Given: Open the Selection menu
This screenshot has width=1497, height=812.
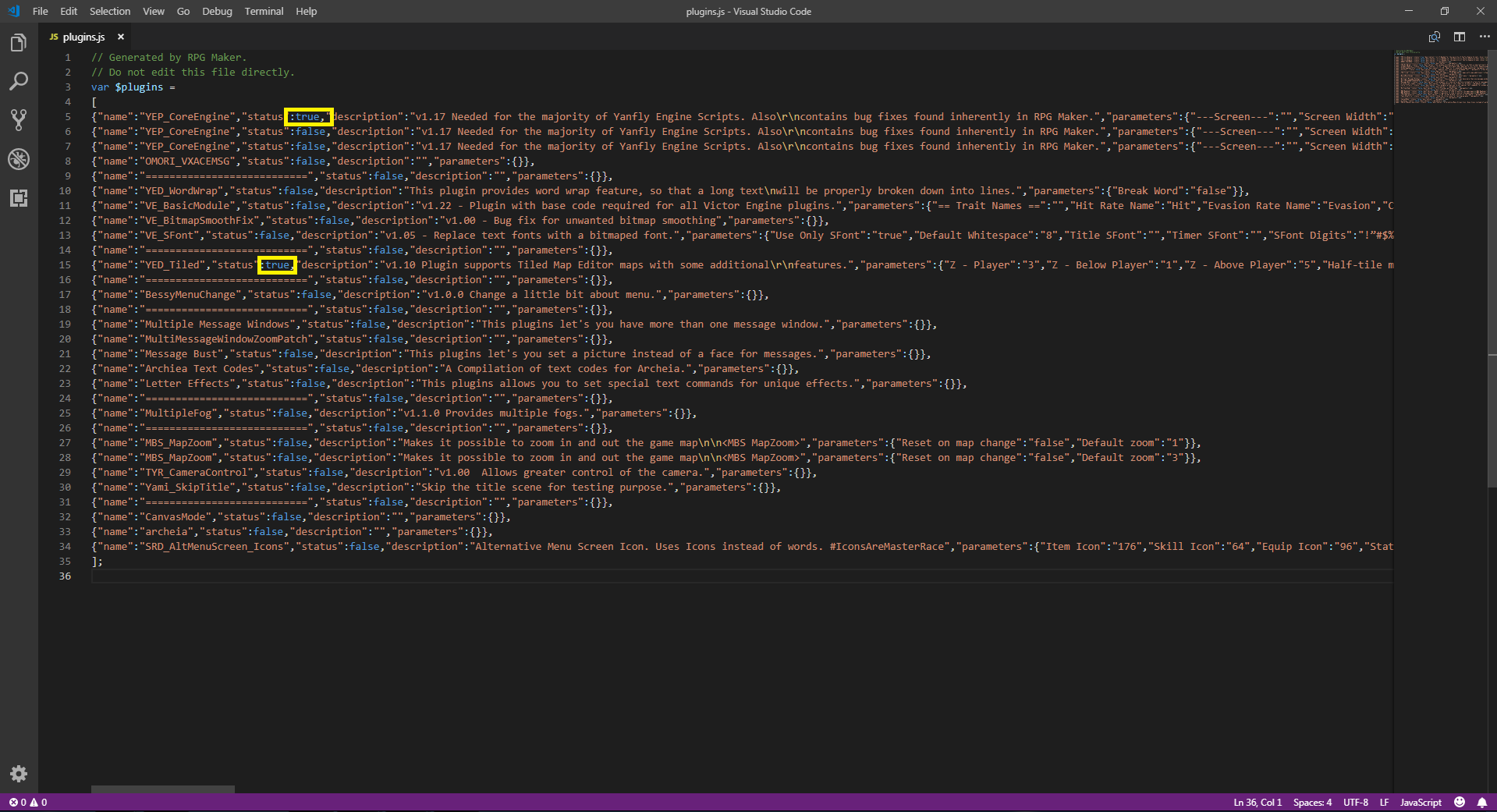Looking at the screenshot, I should coord(110,11).
